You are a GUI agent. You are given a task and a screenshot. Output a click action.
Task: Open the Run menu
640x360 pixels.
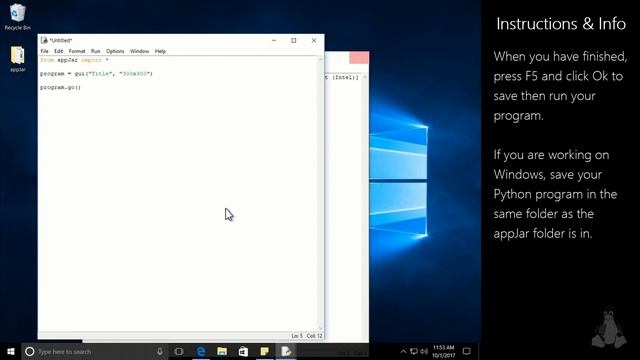pos(96,51)
